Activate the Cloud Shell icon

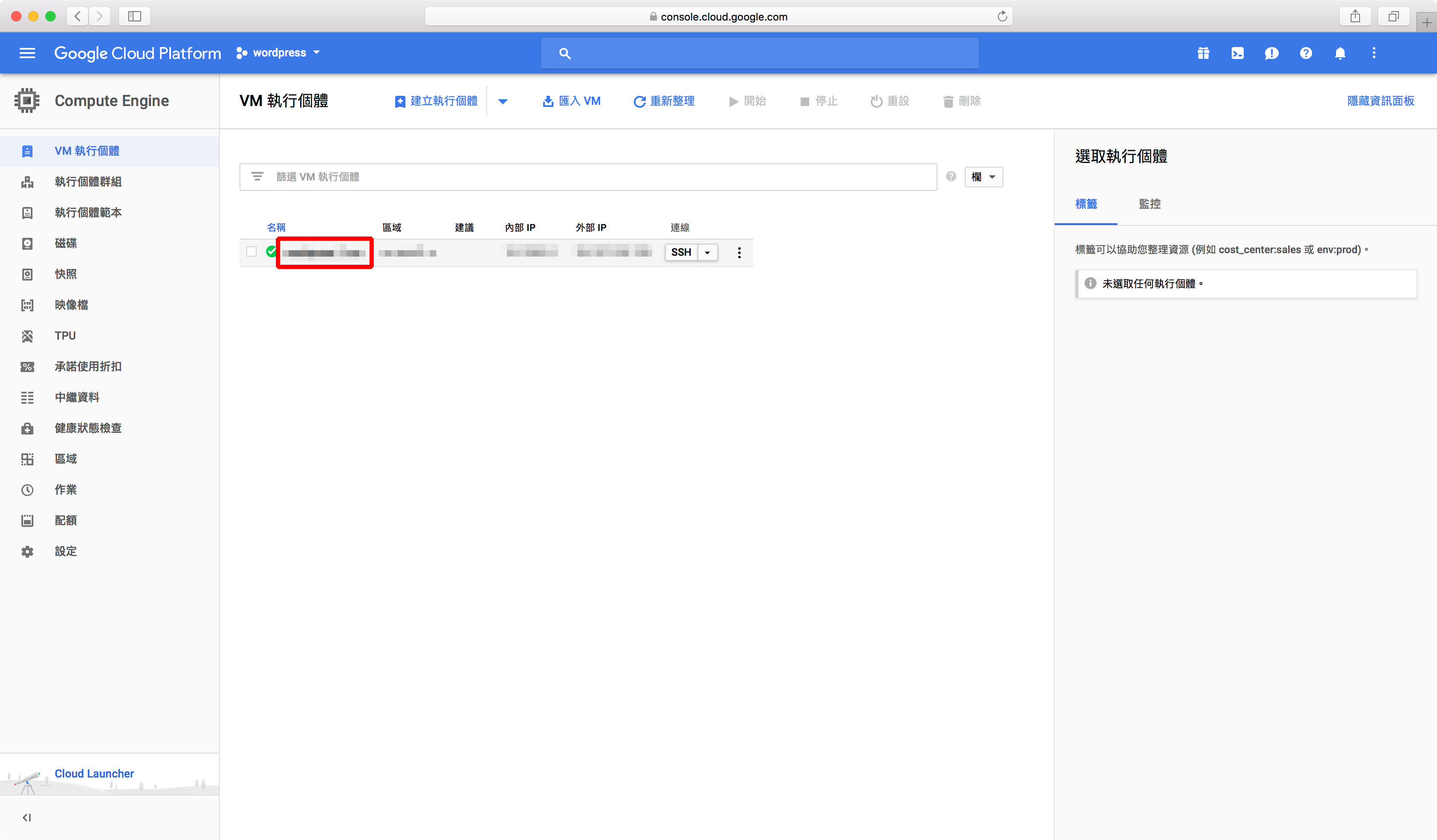click(1237, 53)
